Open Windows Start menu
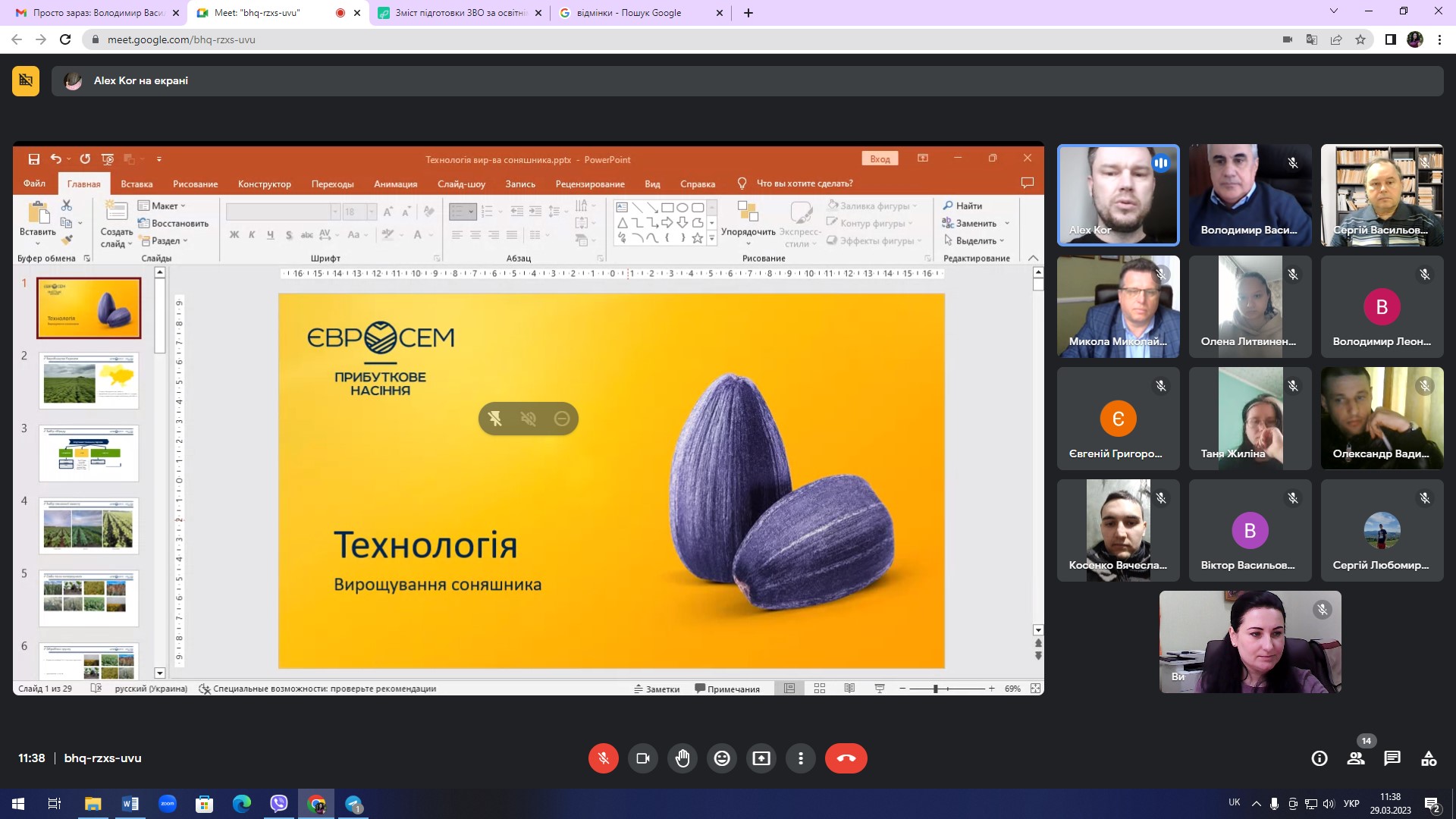This screenshot has height=819, width=1456. [x=18, y=804]
